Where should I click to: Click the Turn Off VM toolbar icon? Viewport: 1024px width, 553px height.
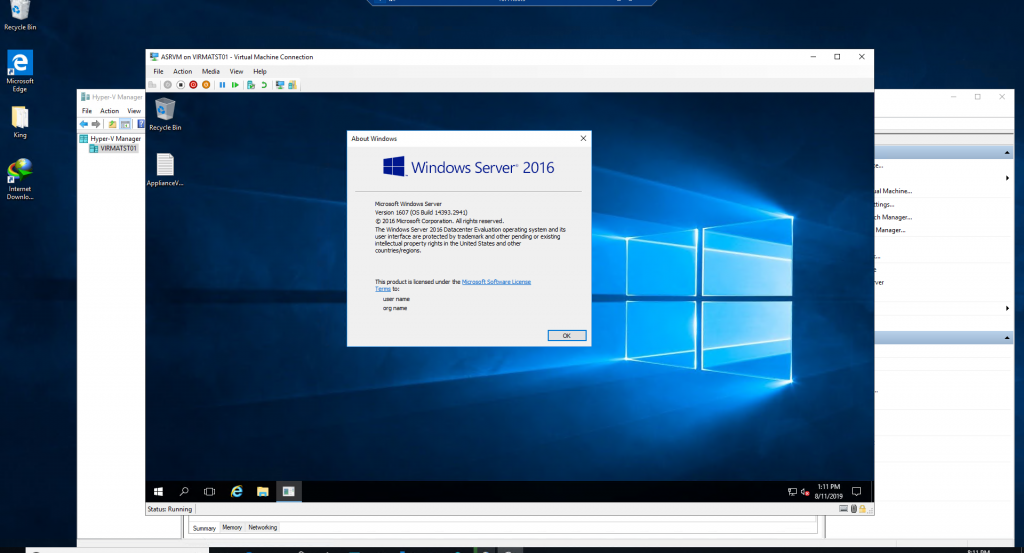pyautogui.click(x=181, y=85)
